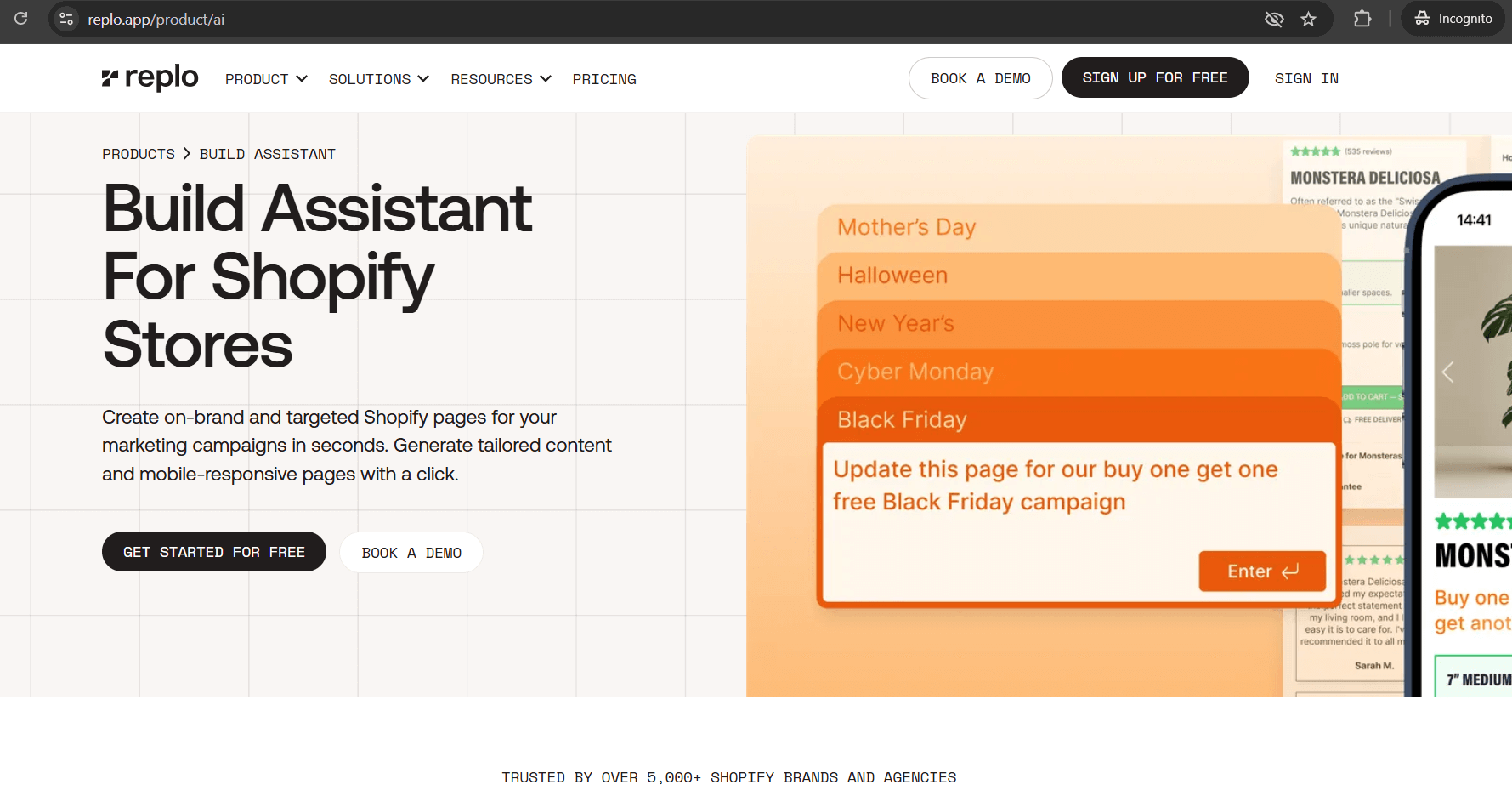The image size is (1512, 796).
Task: Open the Incognito profile indicator
Action: (x=1453, y=19)
